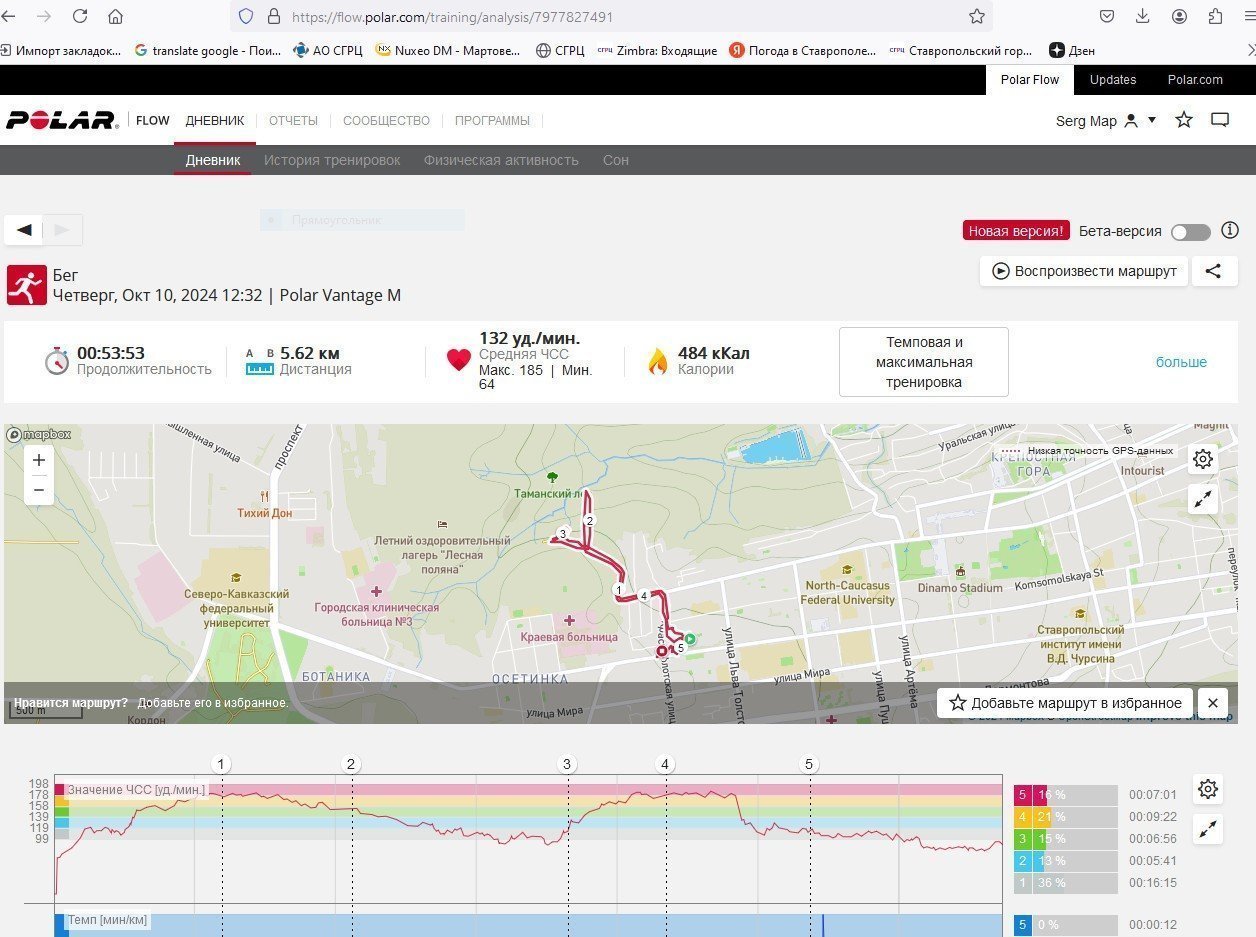Open notifications message icon in Polar header

[1220, 120]
